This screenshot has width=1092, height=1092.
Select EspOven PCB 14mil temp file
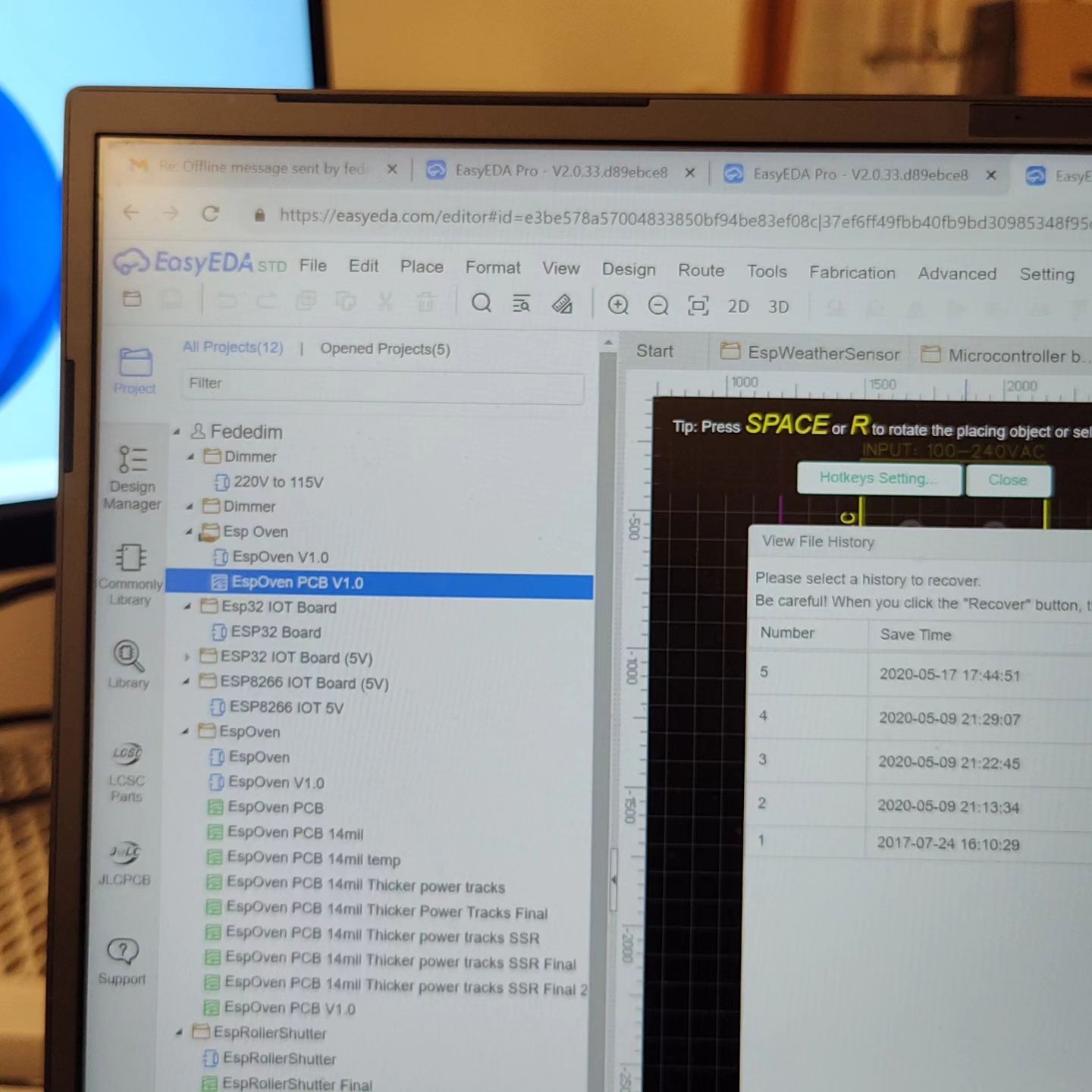point(304,858)
